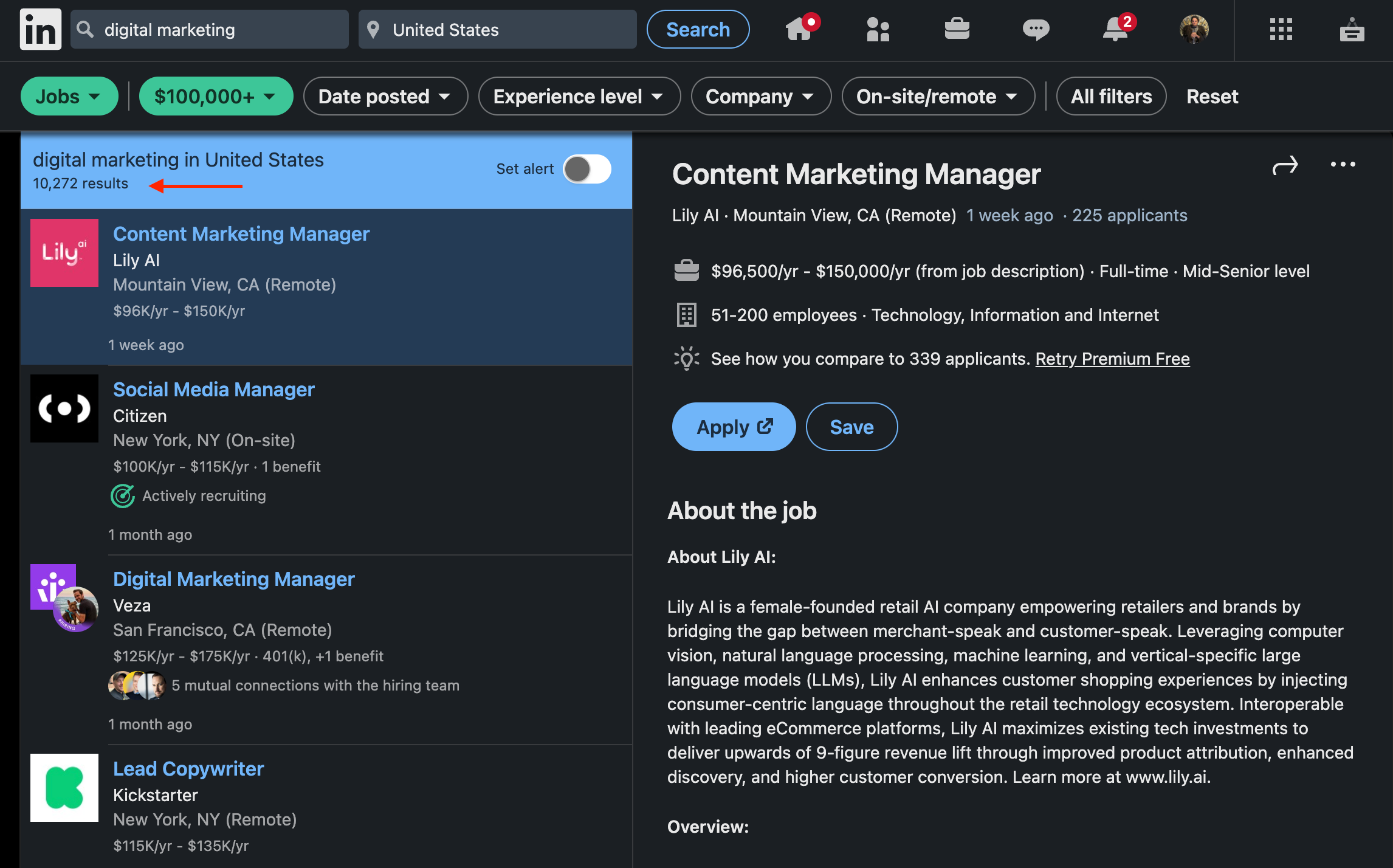Open the Digital Marketing Manager listing
The image size is (1393, 868).
234,579
